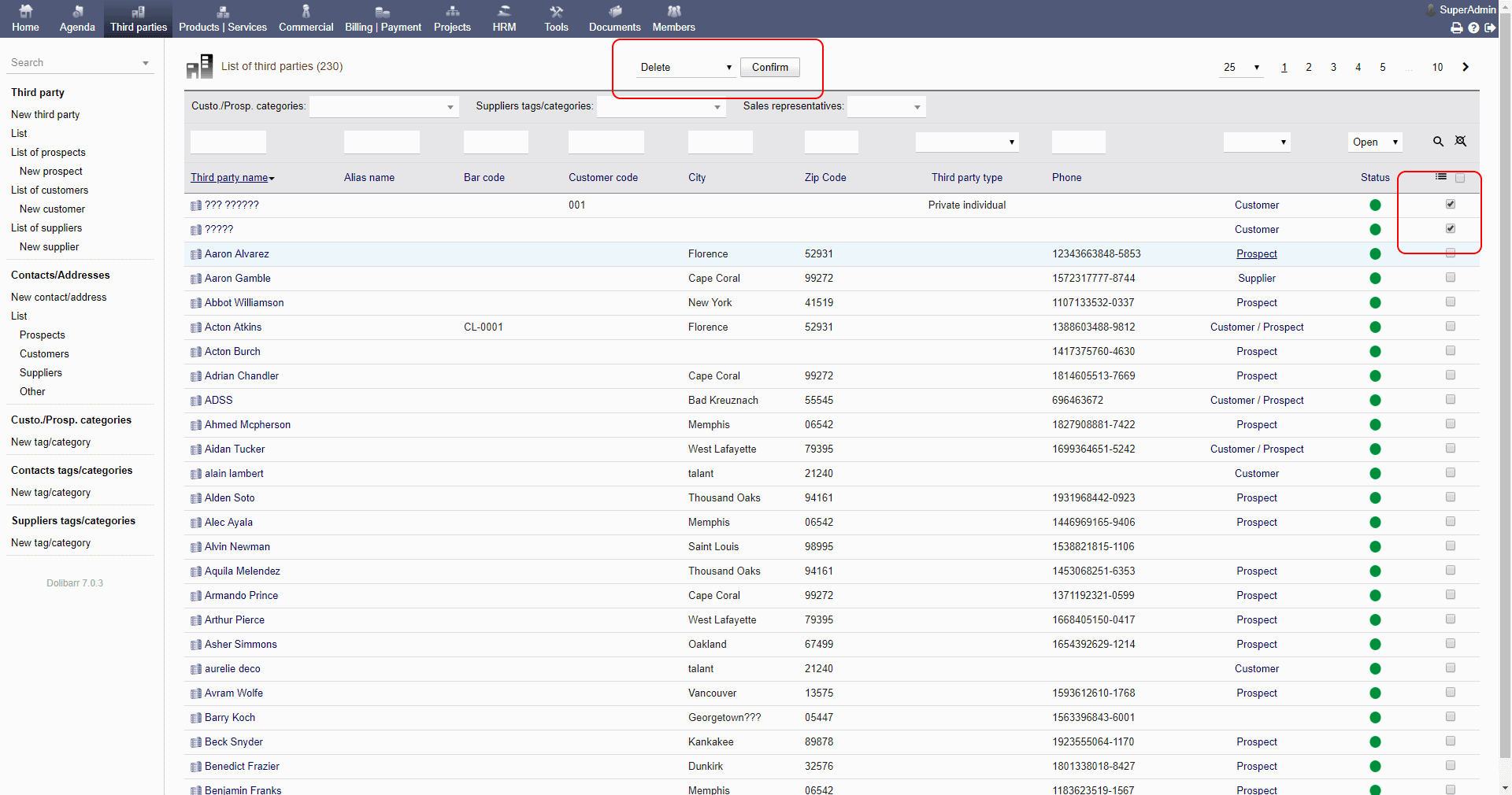This screenshot has width=1512, height=795.
Task: Go to next page arrow
Action: click(1466, 67)
